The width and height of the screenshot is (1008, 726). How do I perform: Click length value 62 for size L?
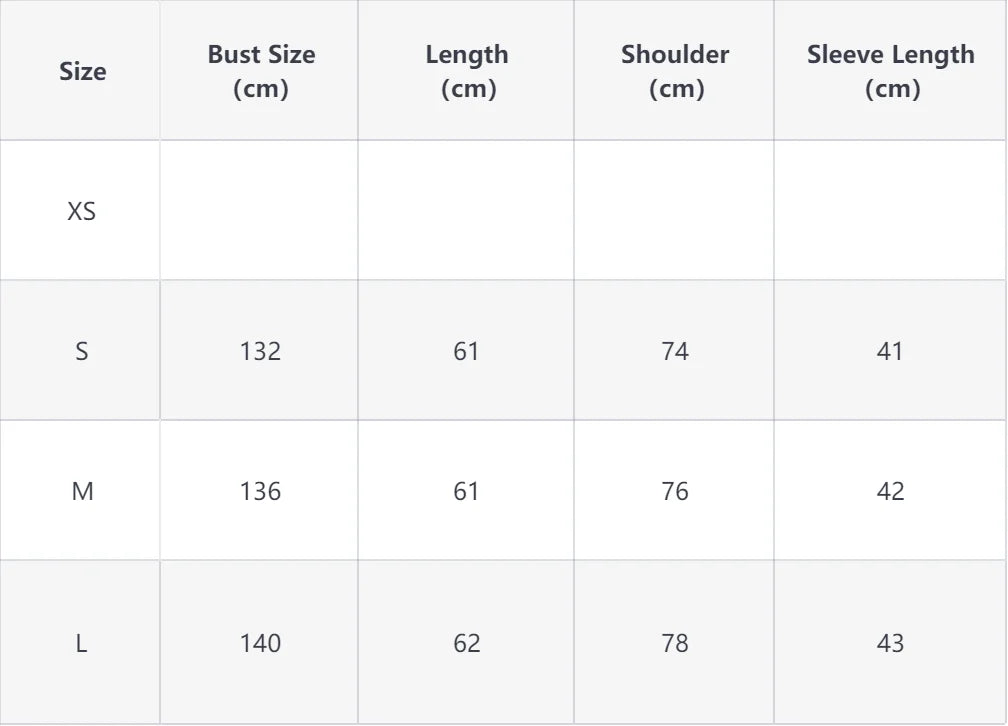467,642
